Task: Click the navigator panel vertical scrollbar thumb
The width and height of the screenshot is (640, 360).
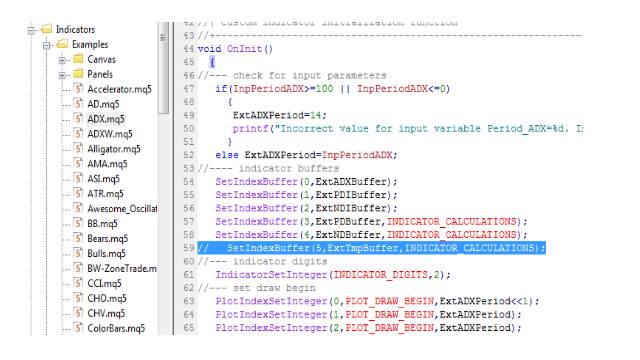Action: (163, 68)
